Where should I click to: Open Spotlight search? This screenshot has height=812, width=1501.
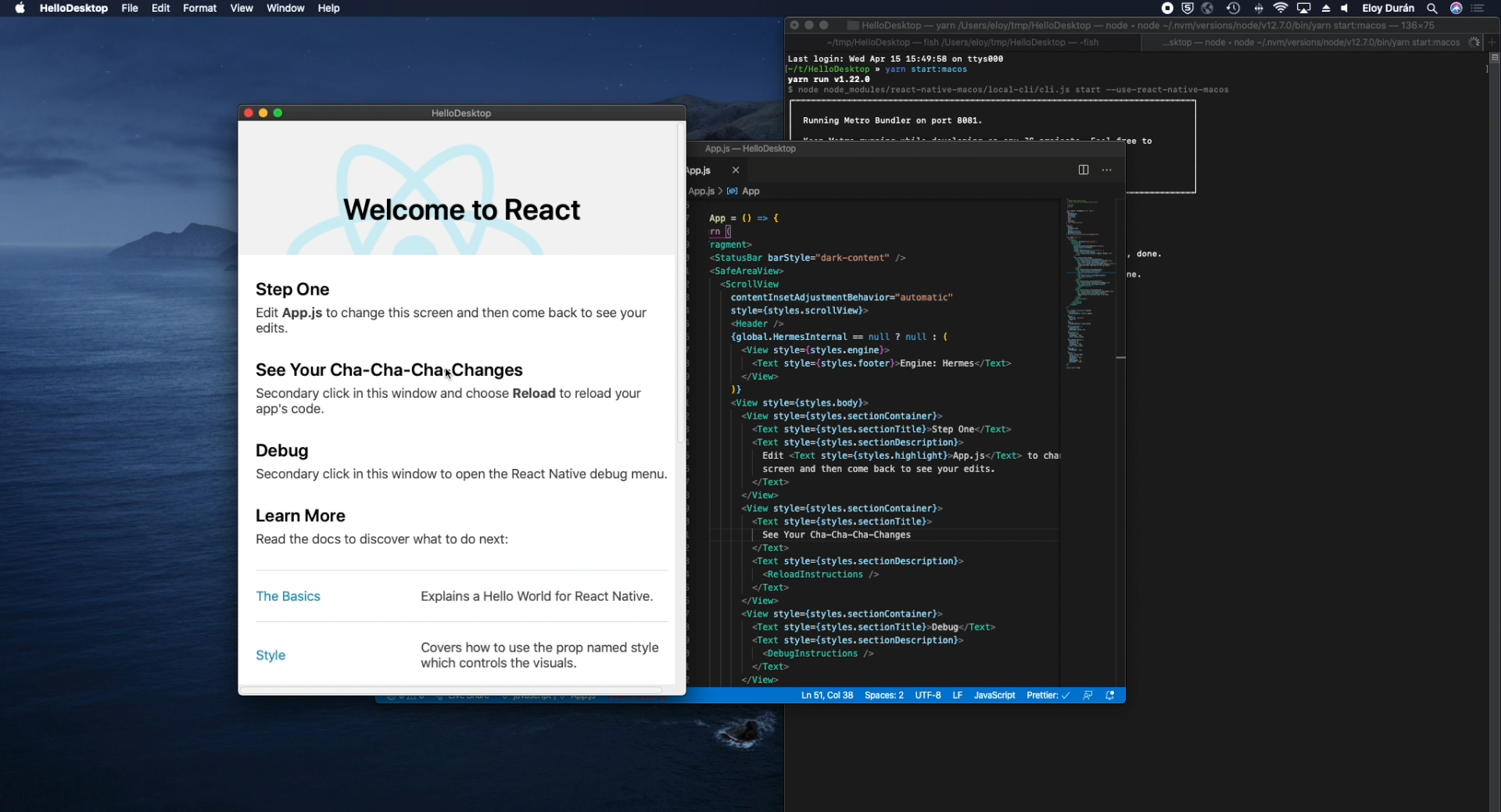click(1432, 9)
